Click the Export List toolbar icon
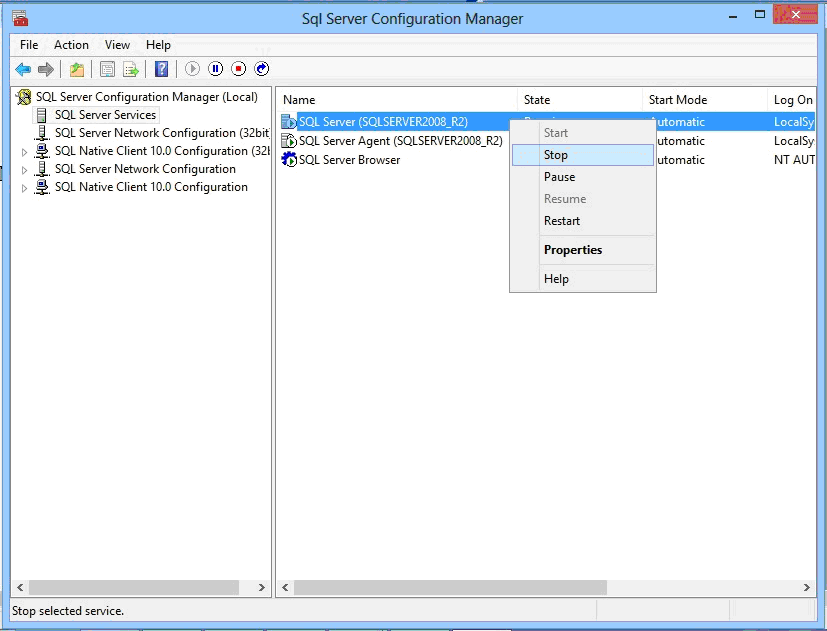Screen dimensions: 827x631 [130, 69]
